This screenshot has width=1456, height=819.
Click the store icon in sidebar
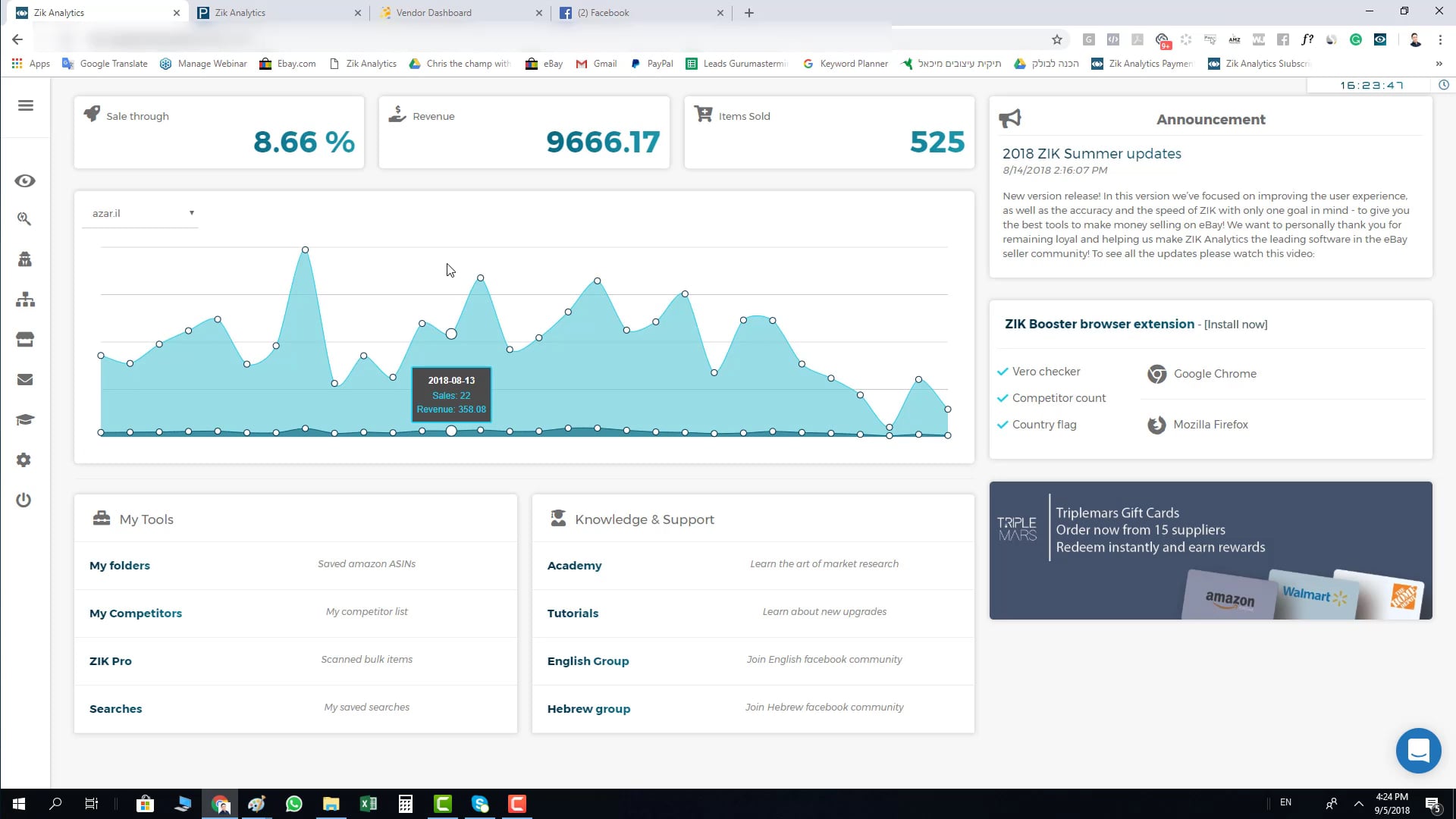(x=25, y=339)
